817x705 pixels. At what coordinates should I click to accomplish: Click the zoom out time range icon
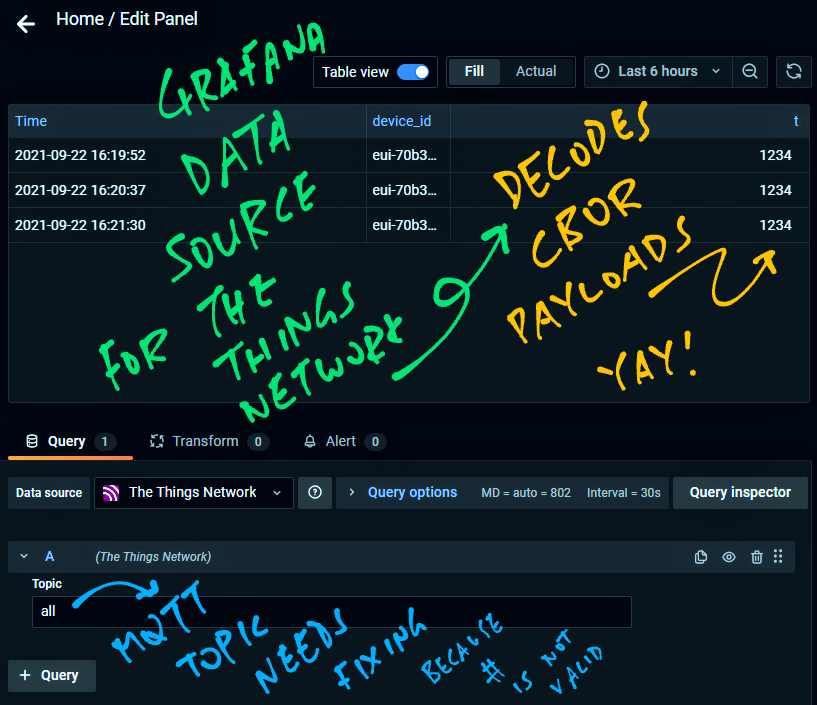[x=749, y=71]
